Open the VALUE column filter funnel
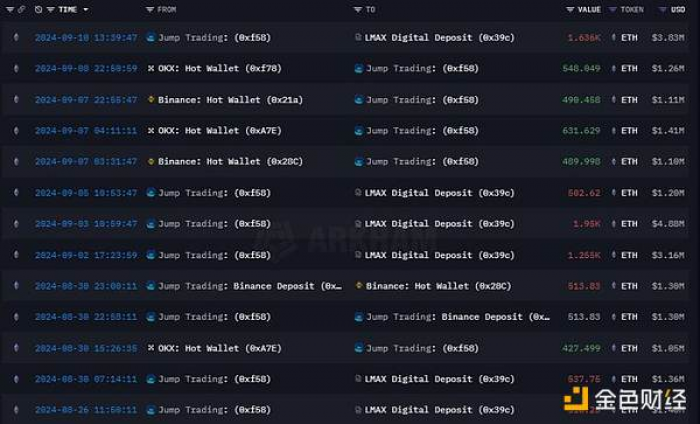The image size is (700, 424). click(x=570, y=9)
